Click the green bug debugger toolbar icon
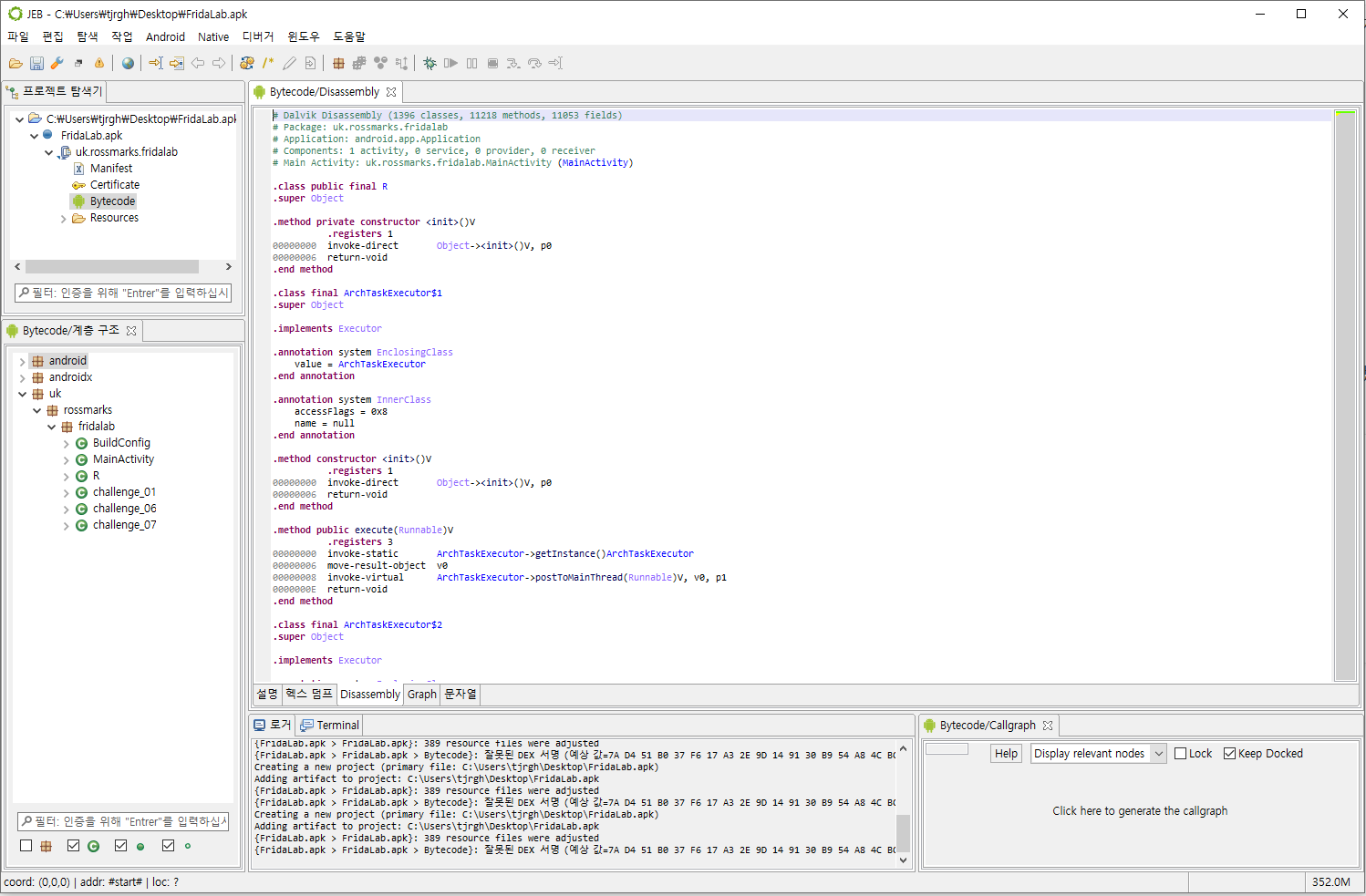 point(429,63)
